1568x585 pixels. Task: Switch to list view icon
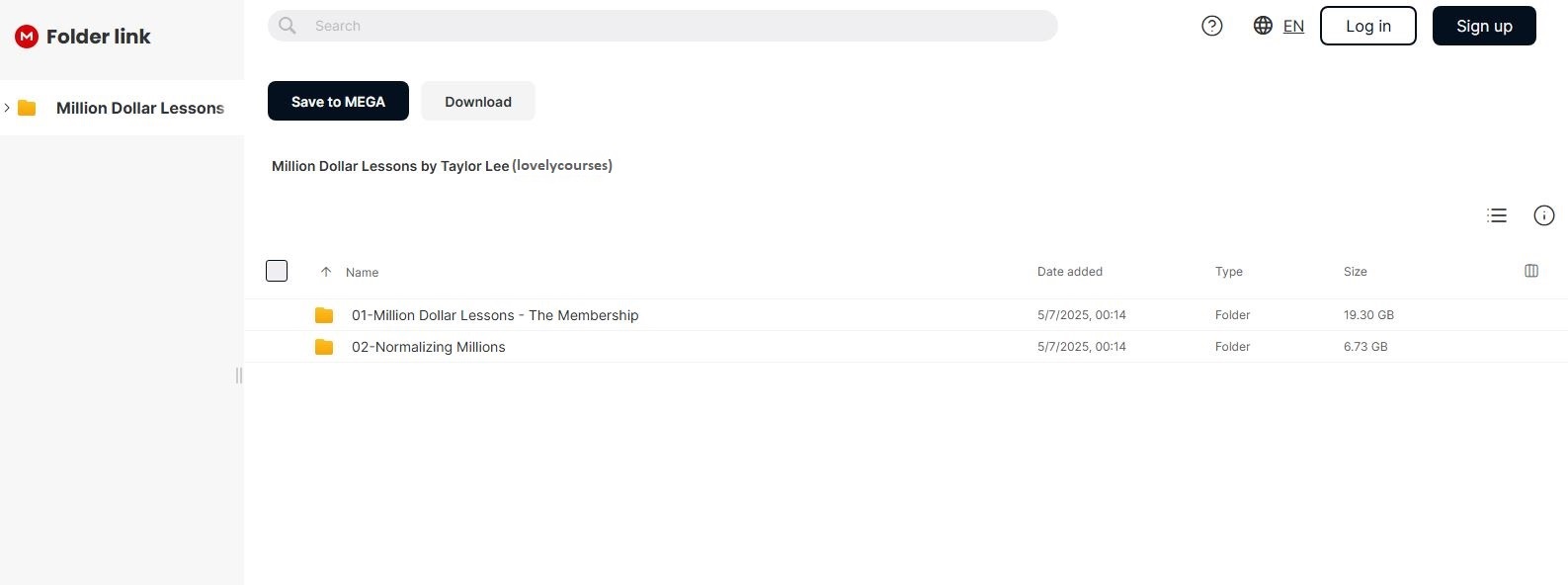pos(1497,215)
